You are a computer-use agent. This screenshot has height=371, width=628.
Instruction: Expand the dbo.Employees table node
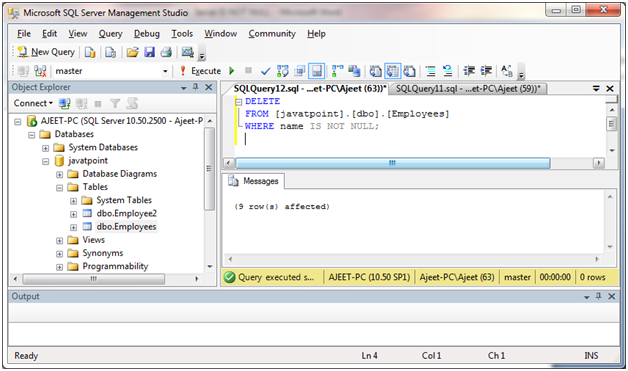point(73,228)
